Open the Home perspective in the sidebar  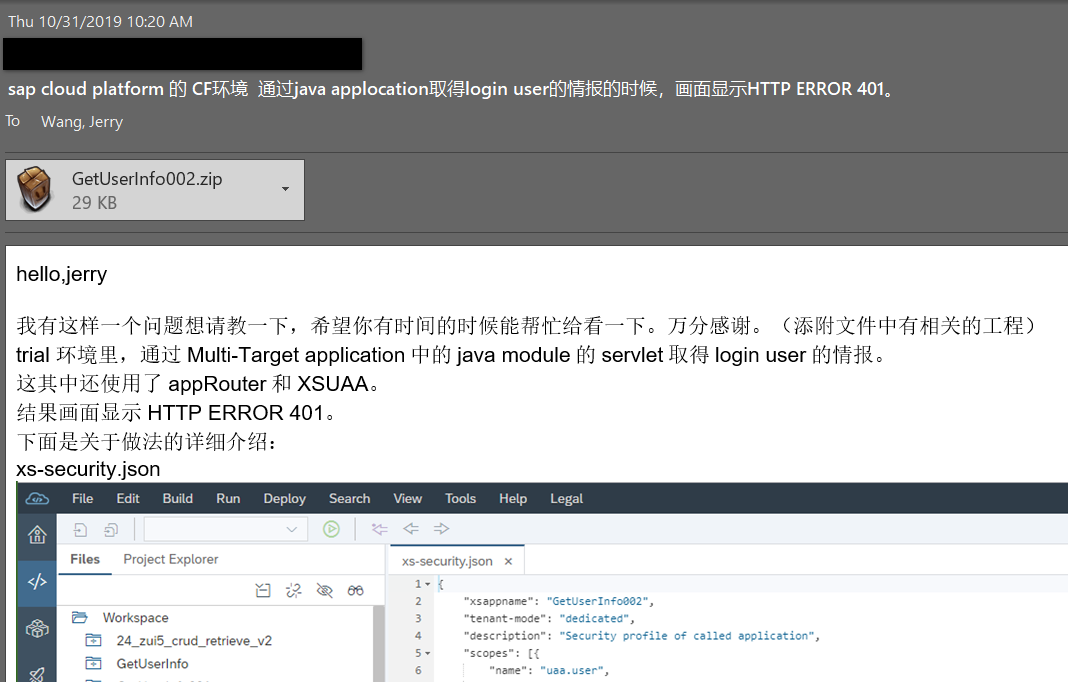coord(37,535)
